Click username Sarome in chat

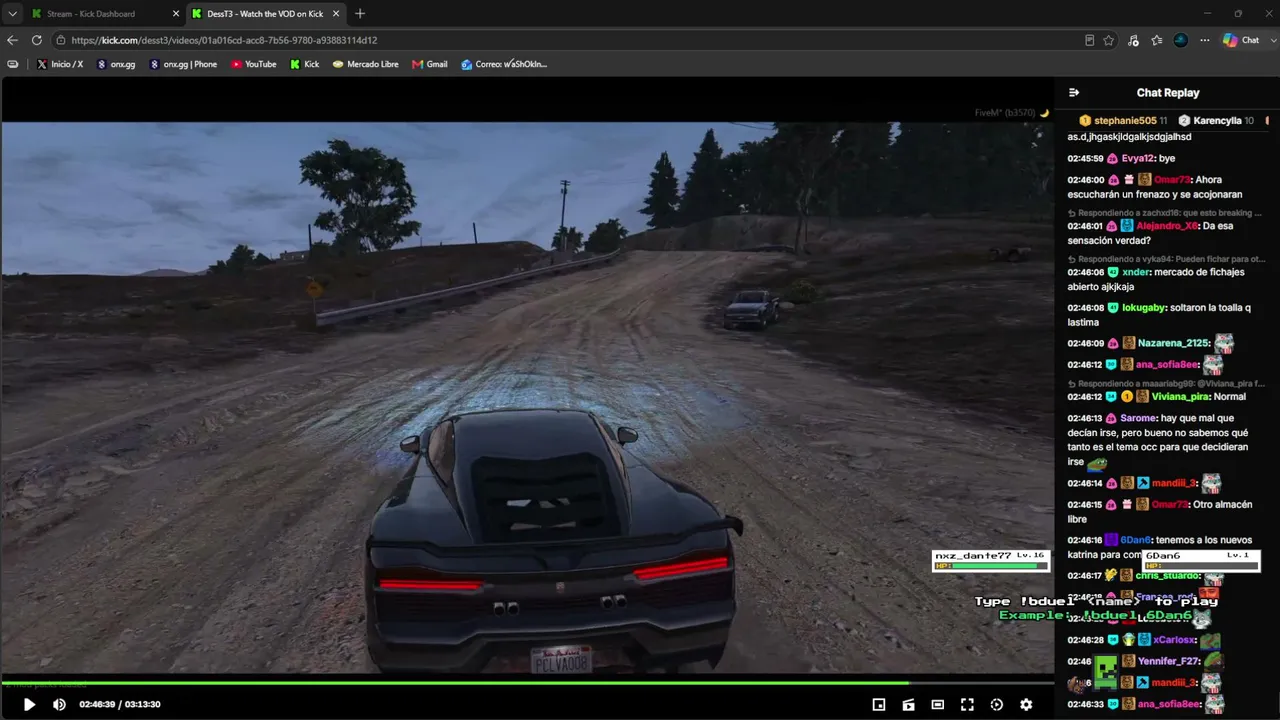[x=1138, y=418]
